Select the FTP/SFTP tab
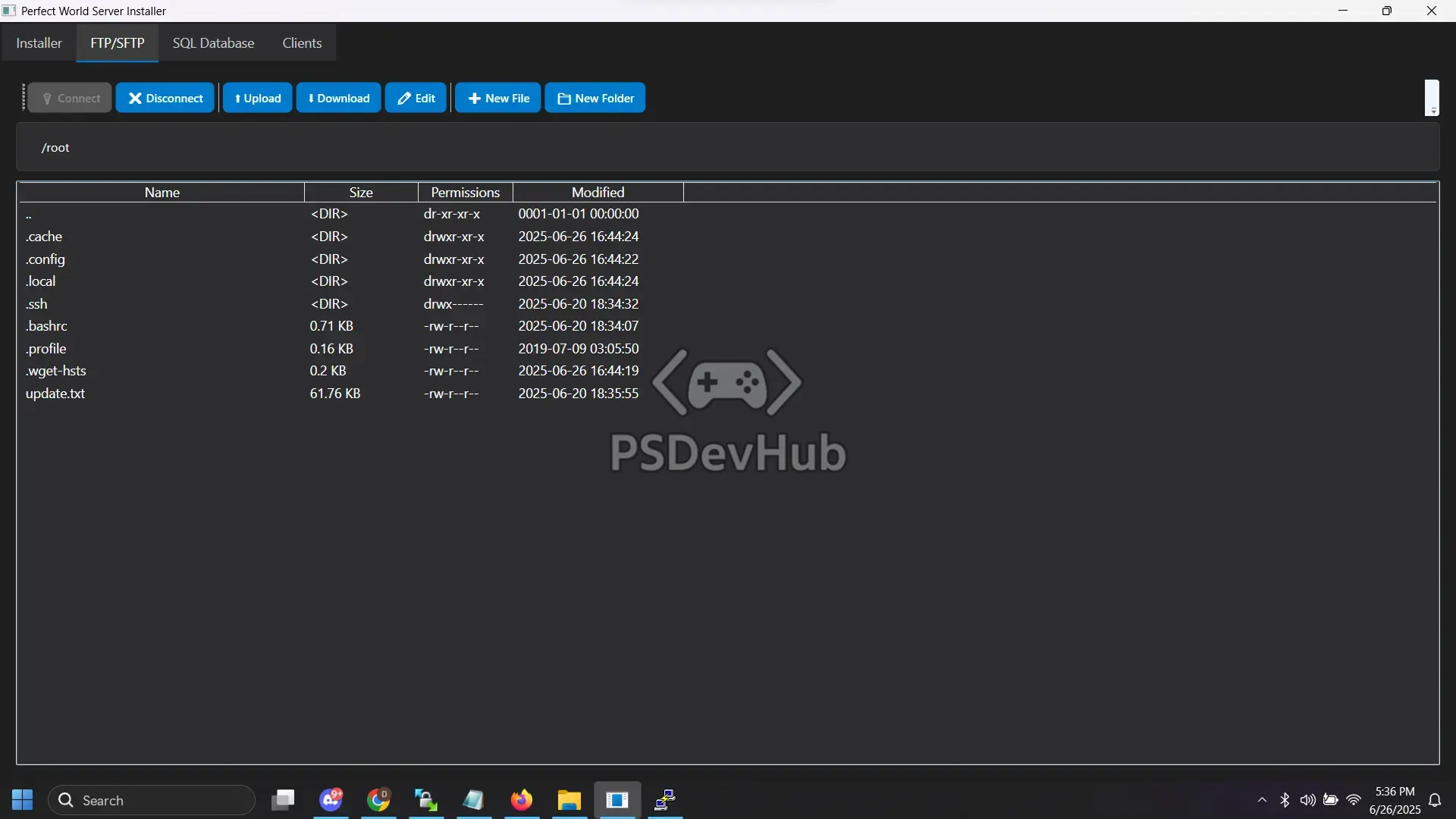This screenshot has height=819, width=1456. 118,43
